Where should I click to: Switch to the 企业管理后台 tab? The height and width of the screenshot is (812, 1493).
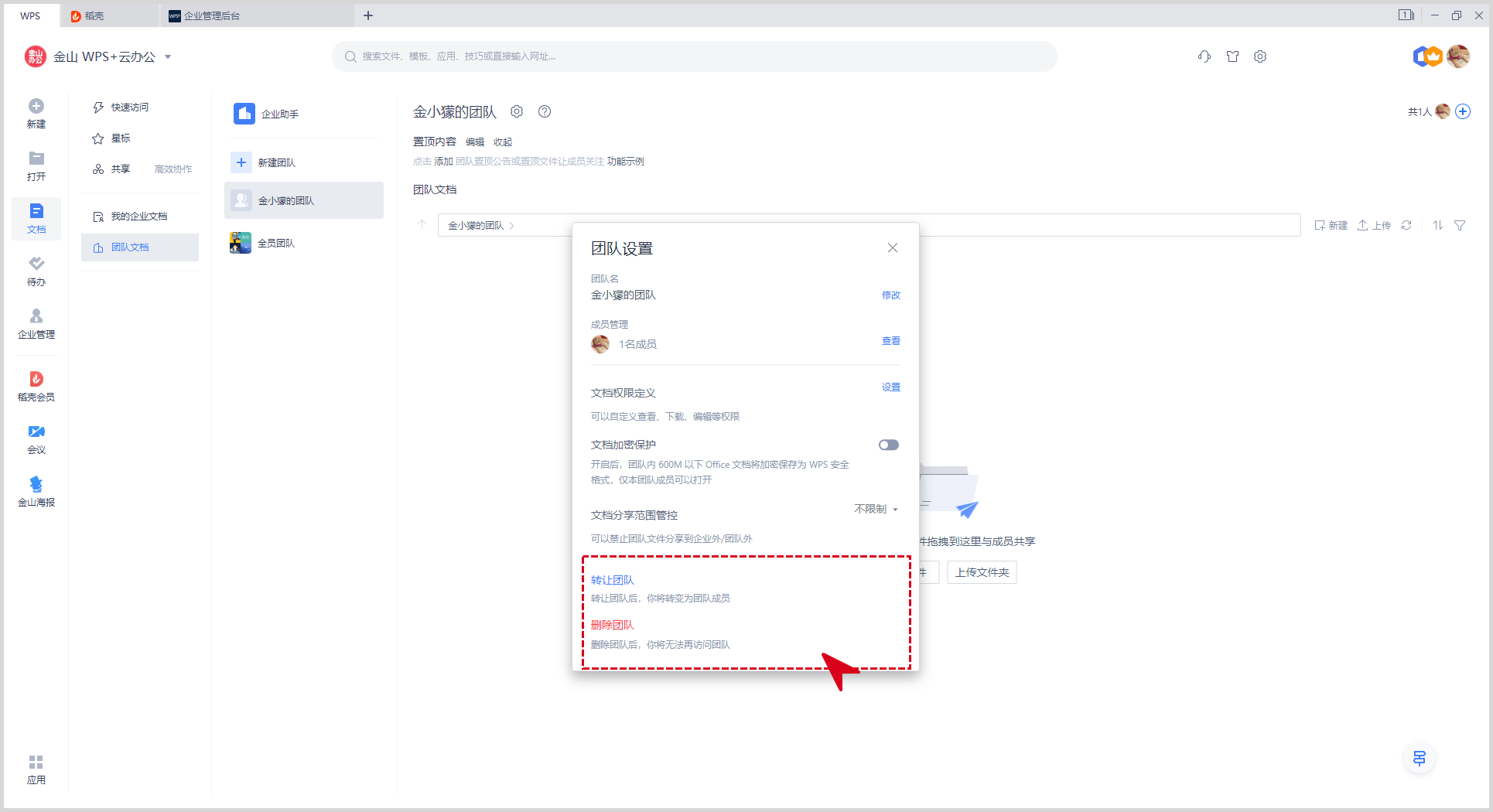click(x=256, y=15)
